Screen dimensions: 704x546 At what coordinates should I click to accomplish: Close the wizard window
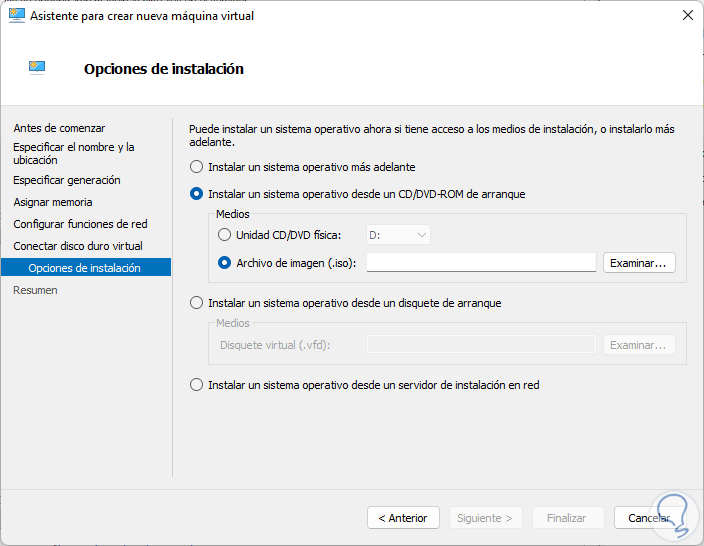pyautogui.click(x=687, y=16)
